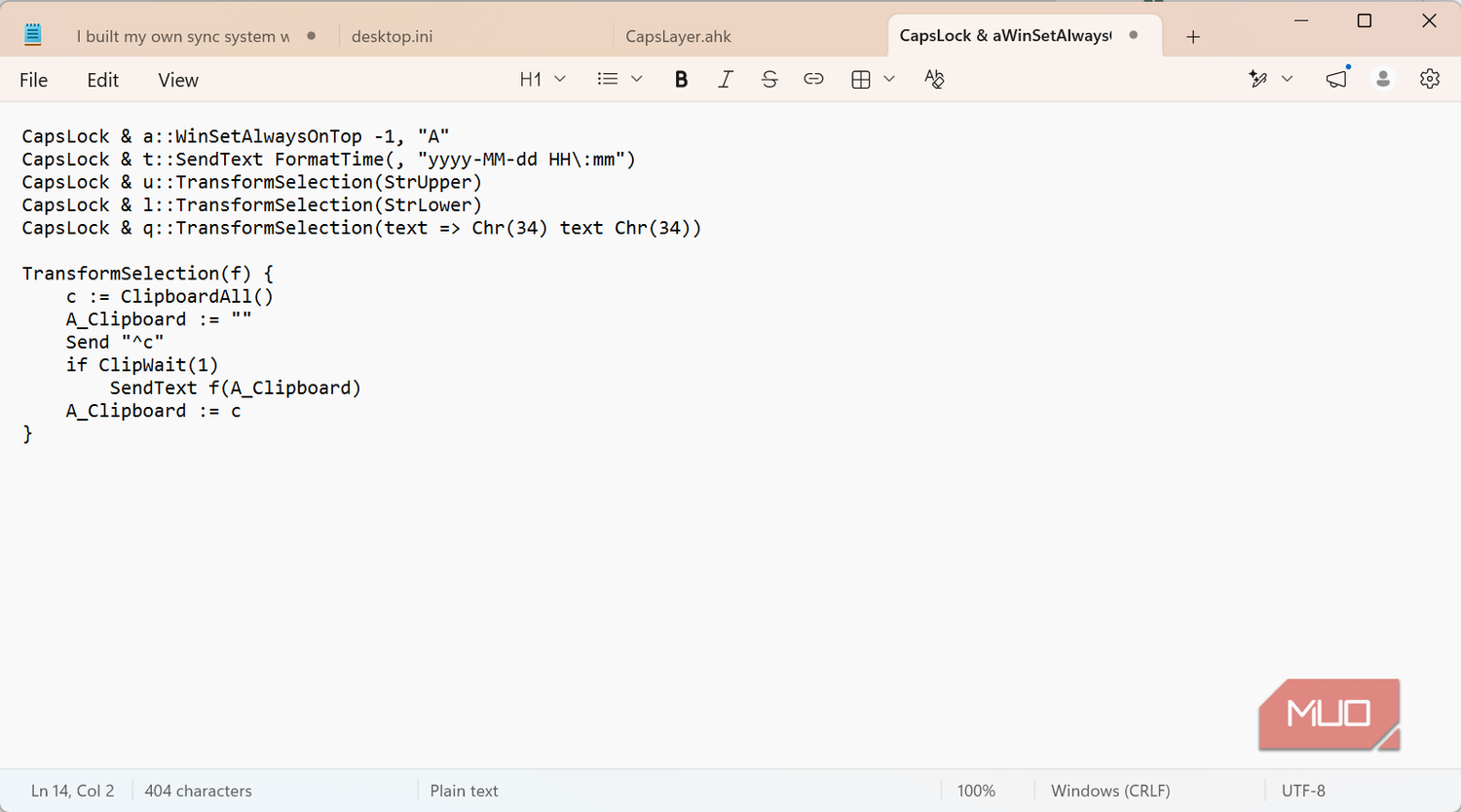Expand the table options chevron
Viewport: 1461px width, 812px height.
tap(889, 80)
